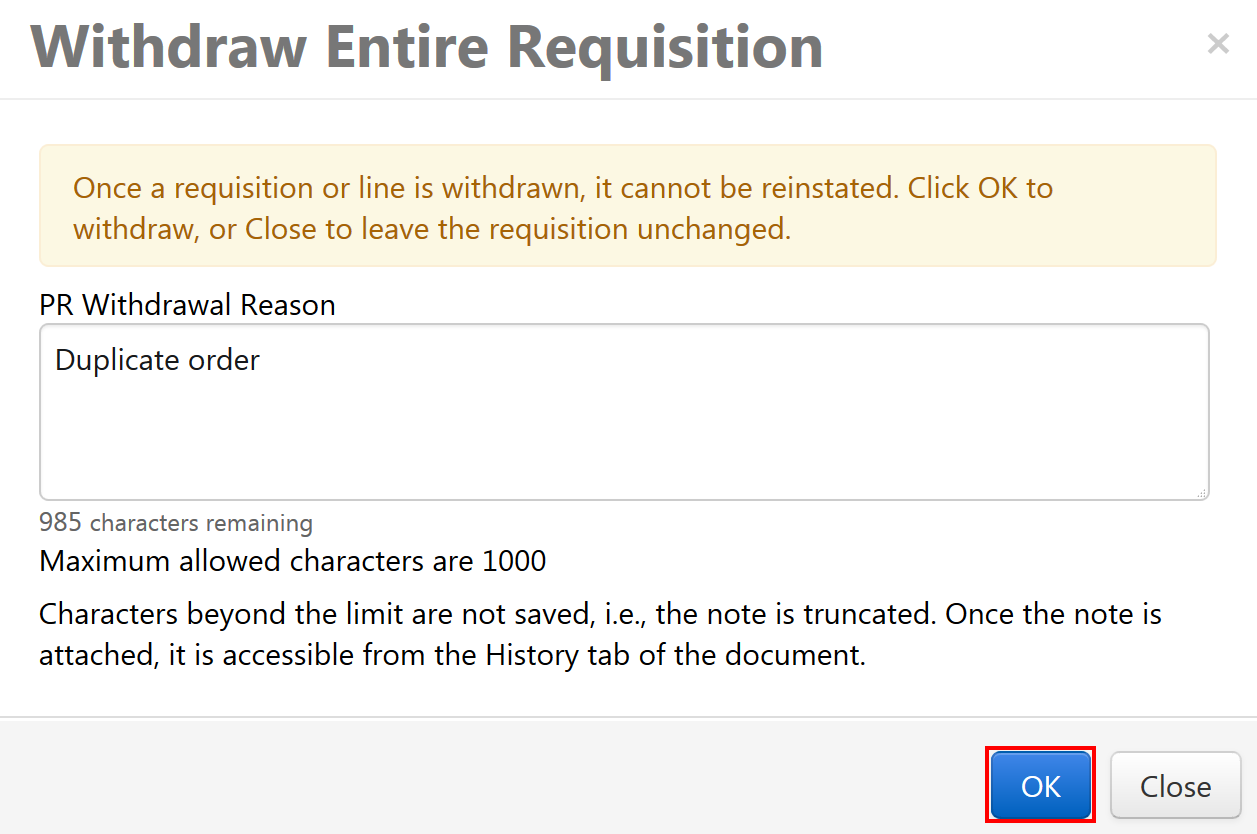Click the Maximum allowed characters text
The image size is (1257, 834).
(x=292, y=561)
